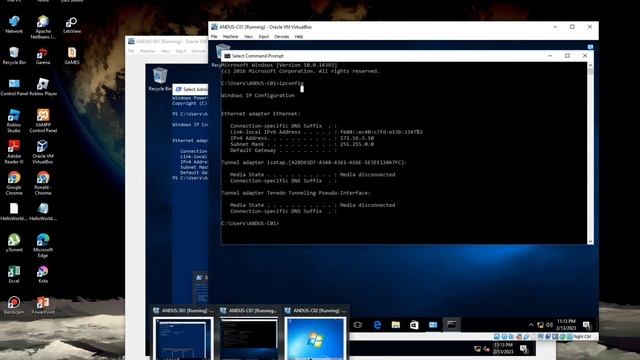Screen dimensions: 640x360
Task: Click the network error tray icon in ANDUS-S01 taskbar
Action: 477,349
